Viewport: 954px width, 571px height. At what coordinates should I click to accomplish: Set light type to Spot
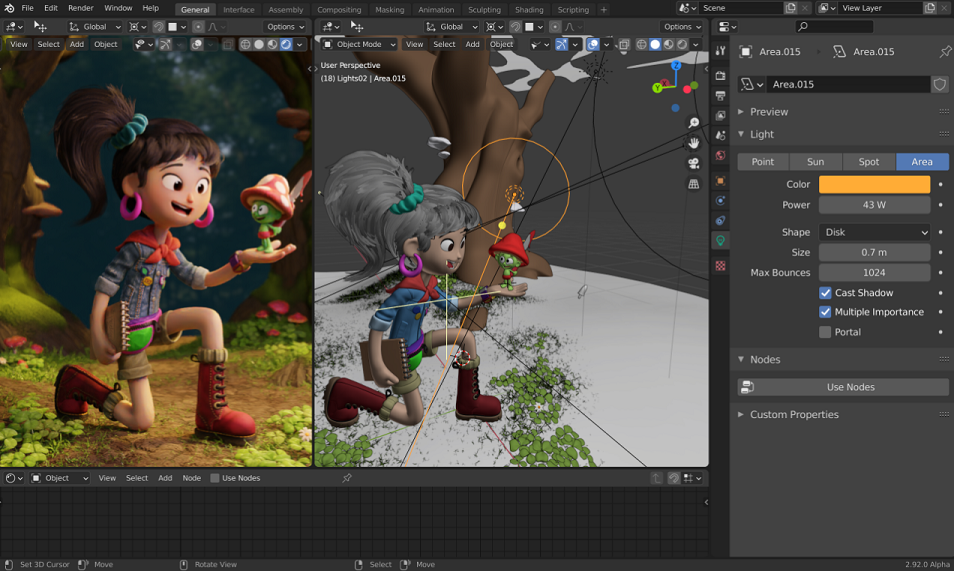coord(869,161)
